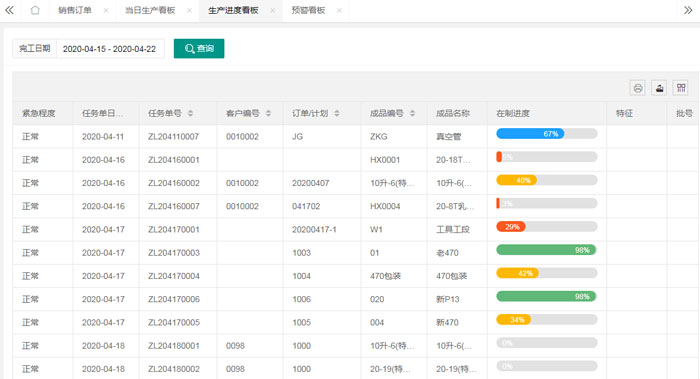This screenshot has width=700, height=379.
Task: Click the export icon in table toolbar
Action: point(659,88)
